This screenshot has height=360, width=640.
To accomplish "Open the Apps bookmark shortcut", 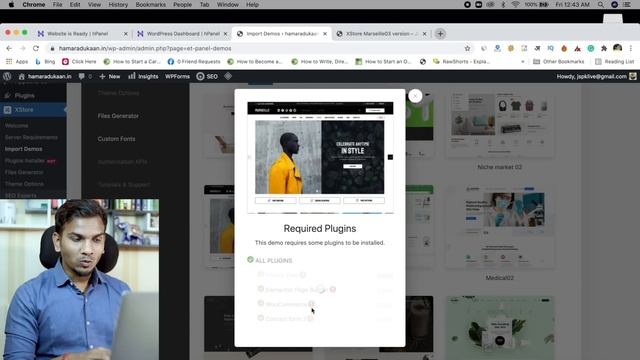I will [17, 62].
